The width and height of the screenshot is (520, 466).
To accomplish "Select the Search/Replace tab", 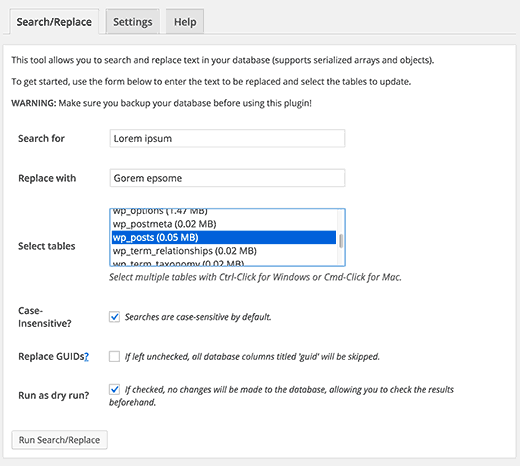I will click(x=54, y=22).
